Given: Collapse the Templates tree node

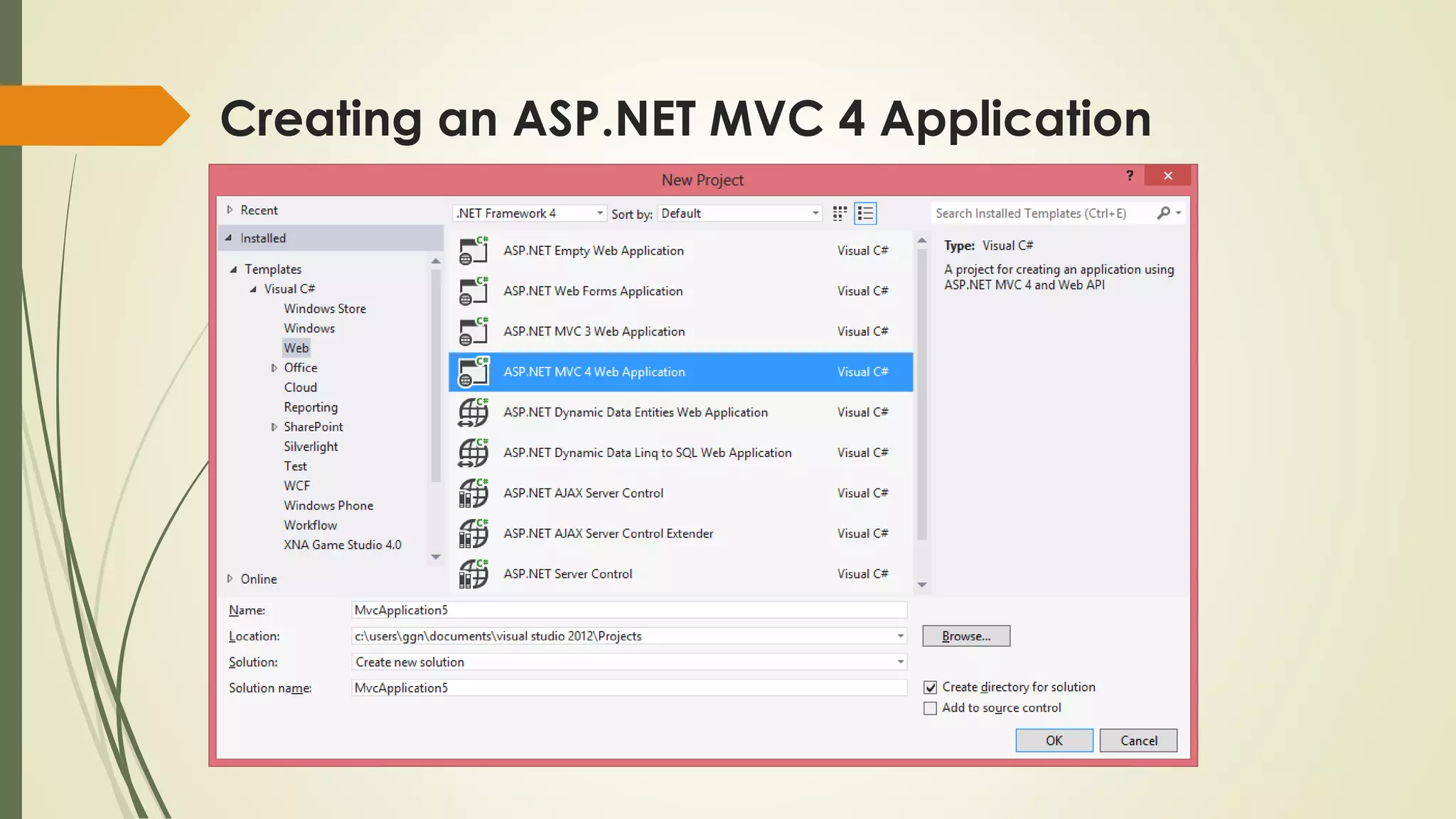Looking at the screenshot, I should [x=233, y=269].
